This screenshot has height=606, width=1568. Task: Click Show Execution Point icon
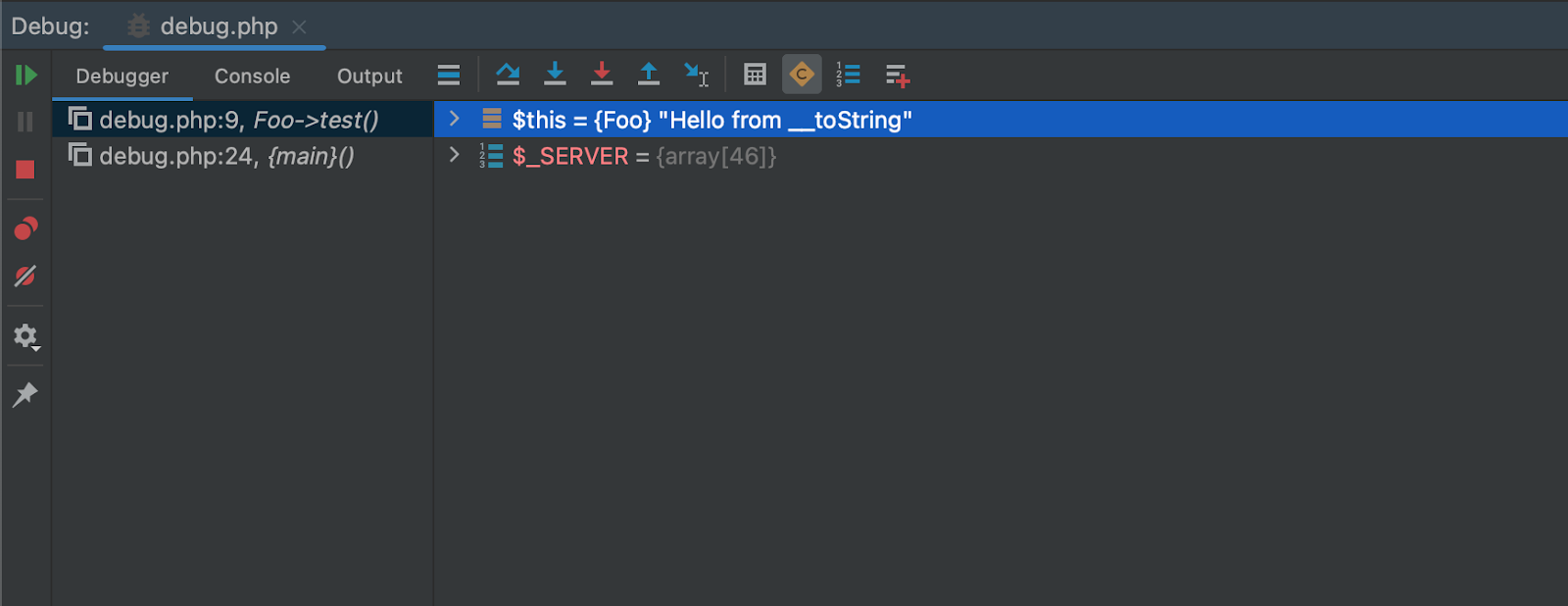(449, 75)
